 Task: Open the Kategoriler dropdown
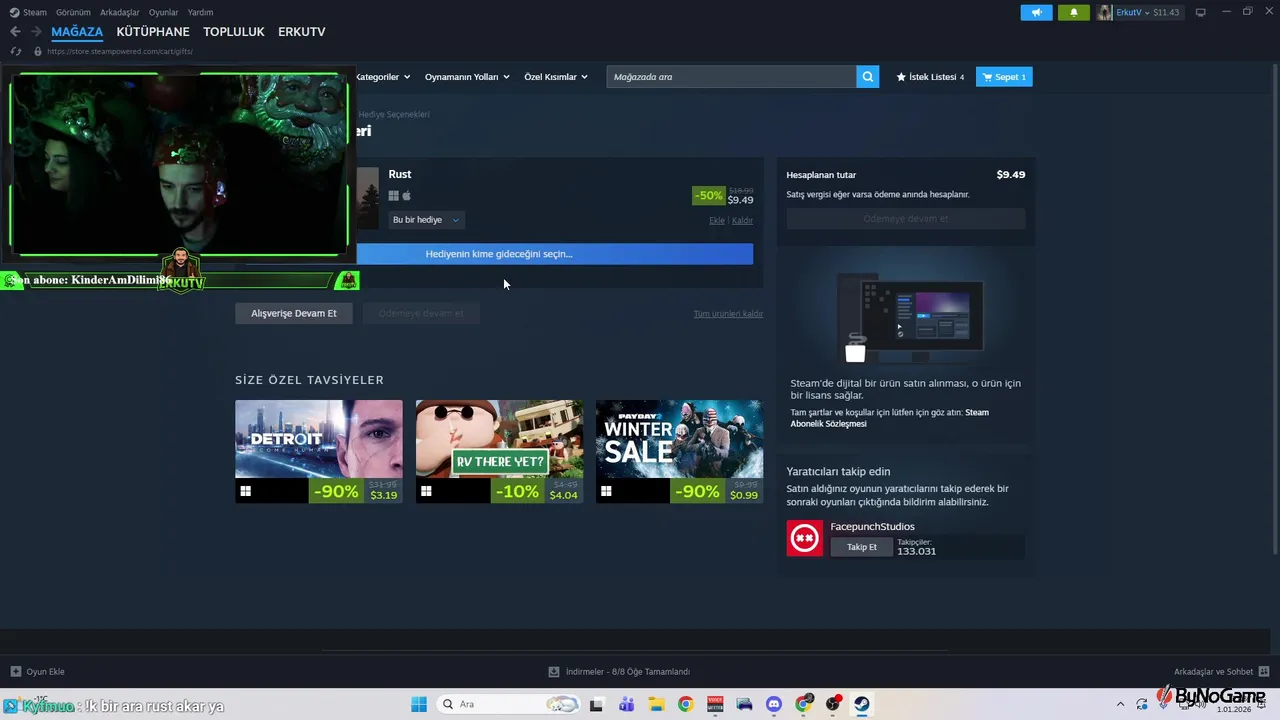click(x=382, y=77)
